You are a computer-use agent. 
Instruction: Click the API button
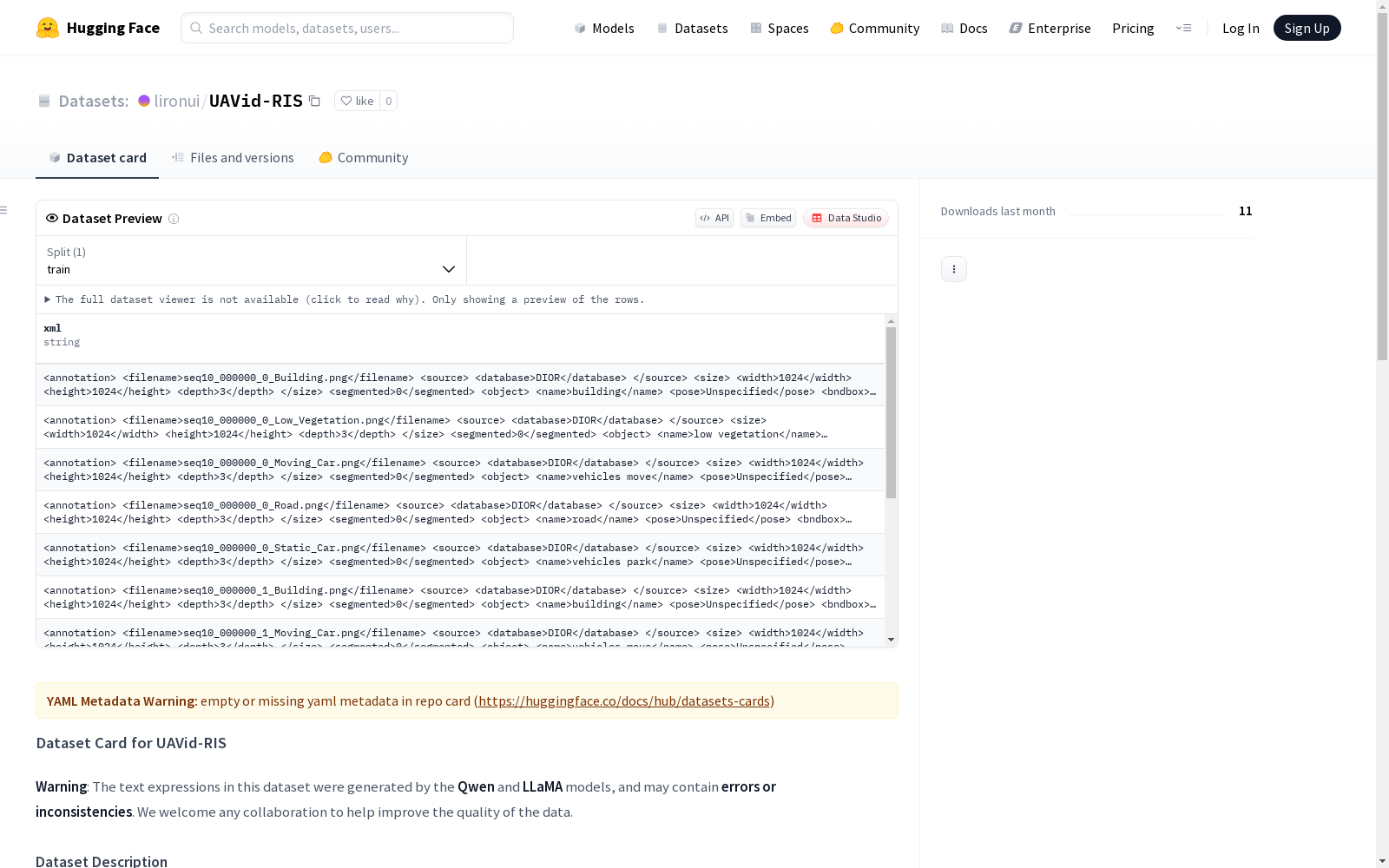pos(714,218)
